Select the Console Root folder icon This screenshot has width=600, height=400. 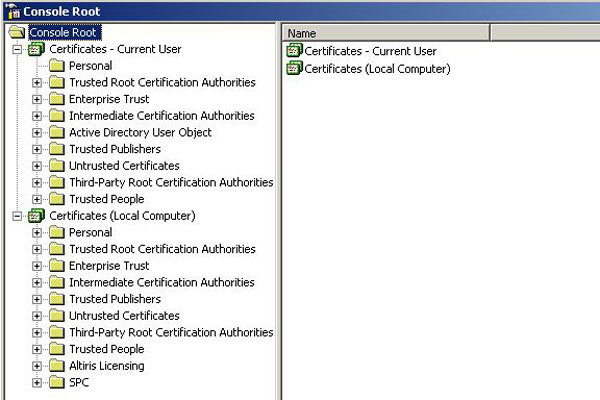(17, 33)
